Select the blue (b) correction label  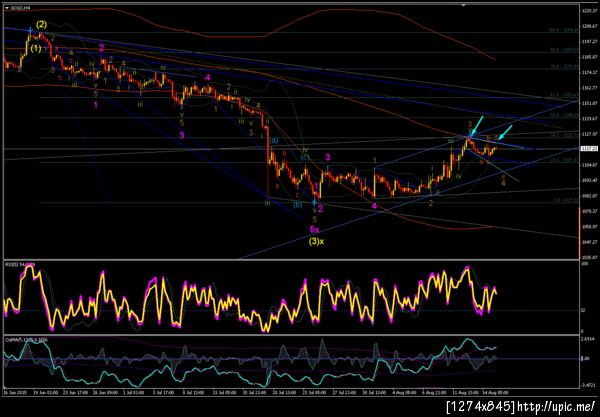tap(298, 205)
